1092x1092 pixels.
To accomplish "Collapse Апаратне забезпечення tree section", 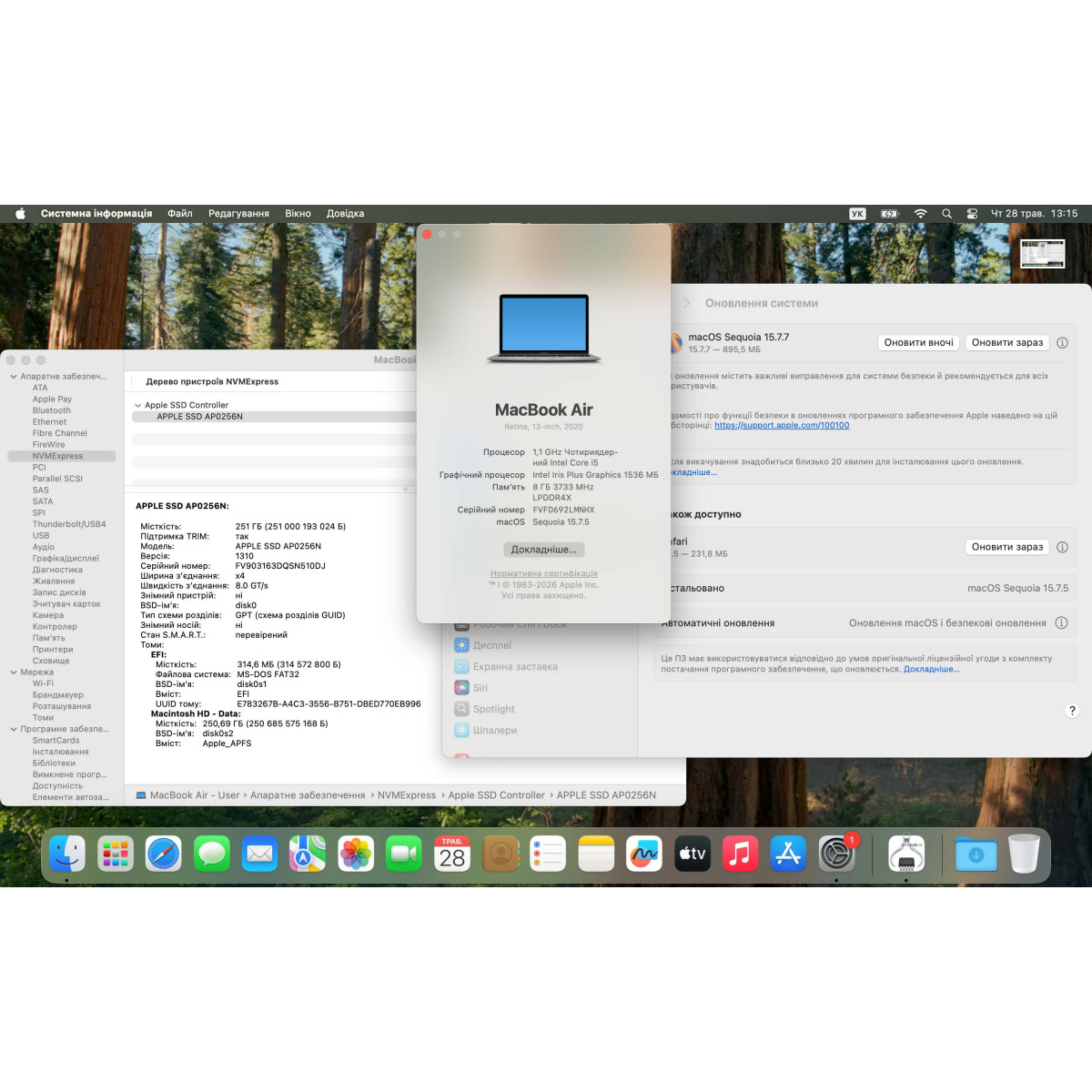I will (13, 377).
